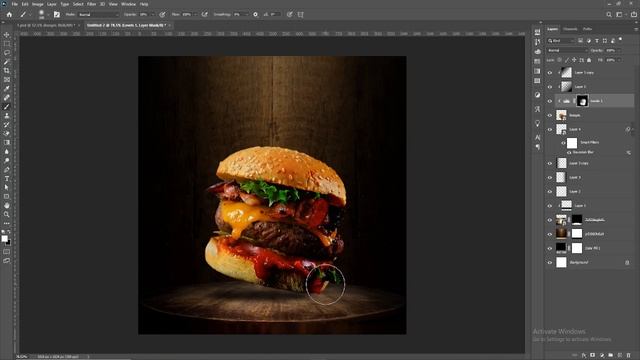Hide the Color Fill 1 layer
This screenshot has height=360, width=640.
550,248
